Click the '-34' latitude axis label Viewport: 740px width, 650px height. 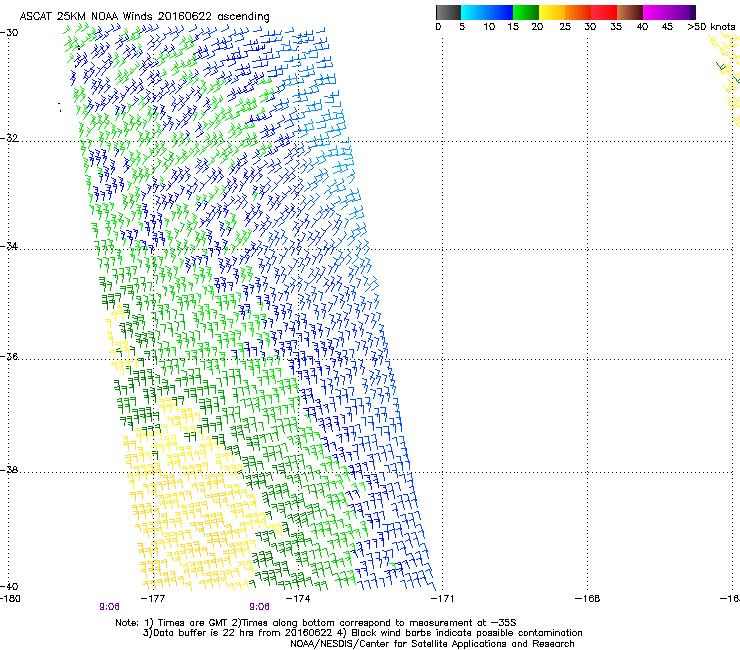coord(9,246)
